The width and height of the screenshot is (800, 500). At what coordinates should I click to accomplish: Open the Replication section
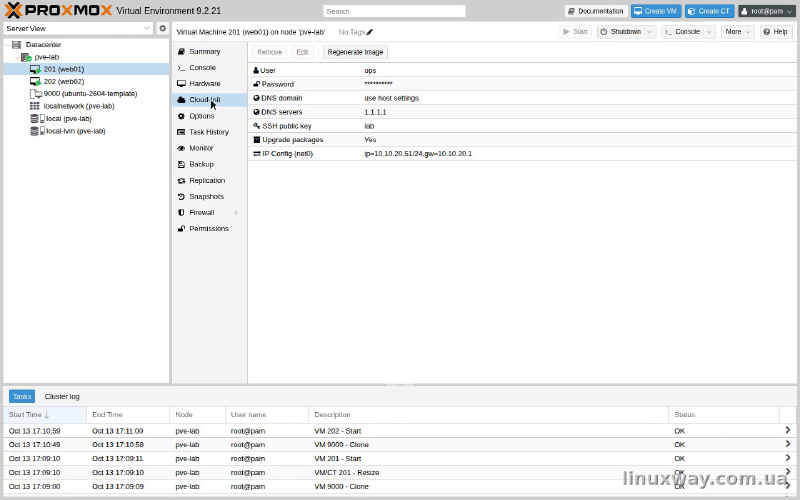point(209,181)
